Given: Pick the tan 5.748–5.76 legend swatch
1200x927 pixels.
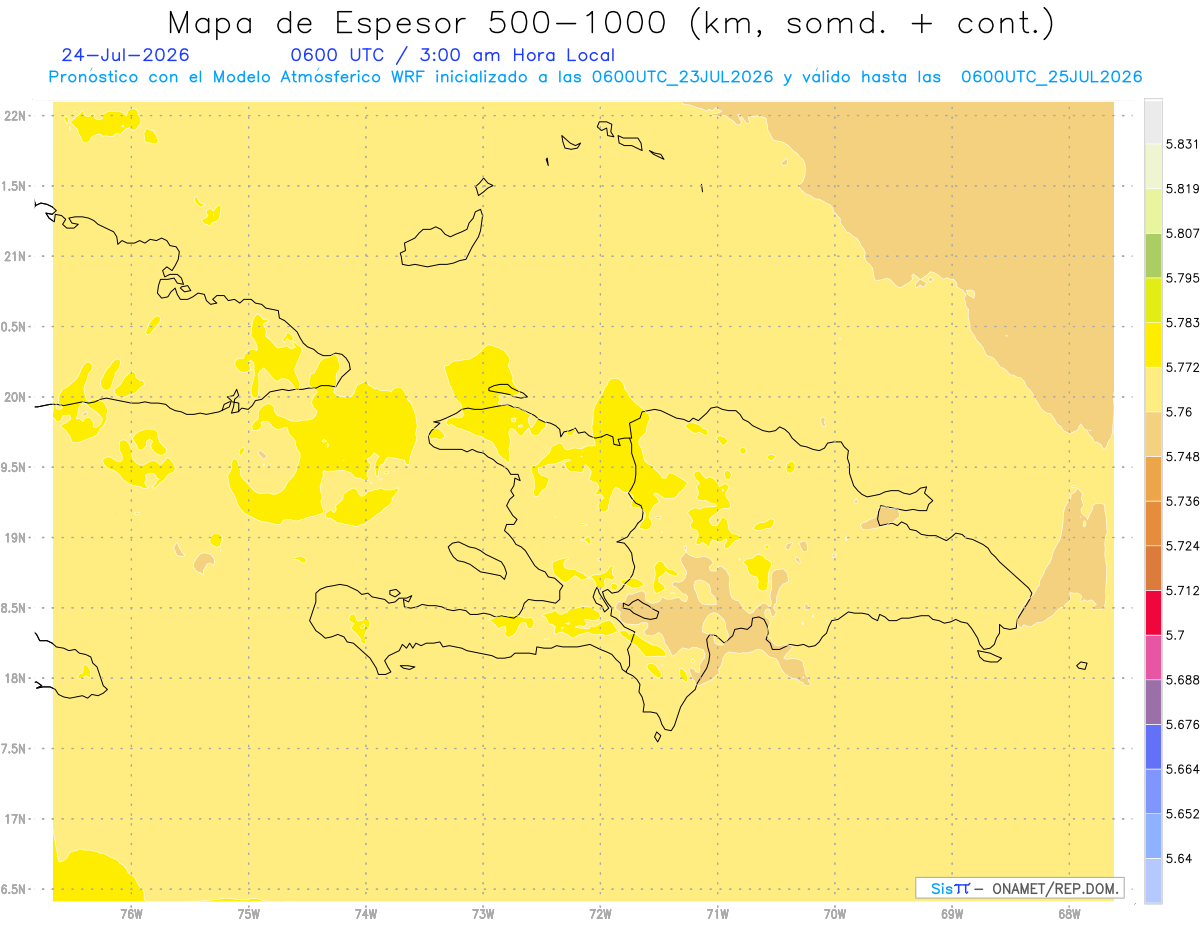Looking at the screenshot, I should click(x=1153, y=434).
